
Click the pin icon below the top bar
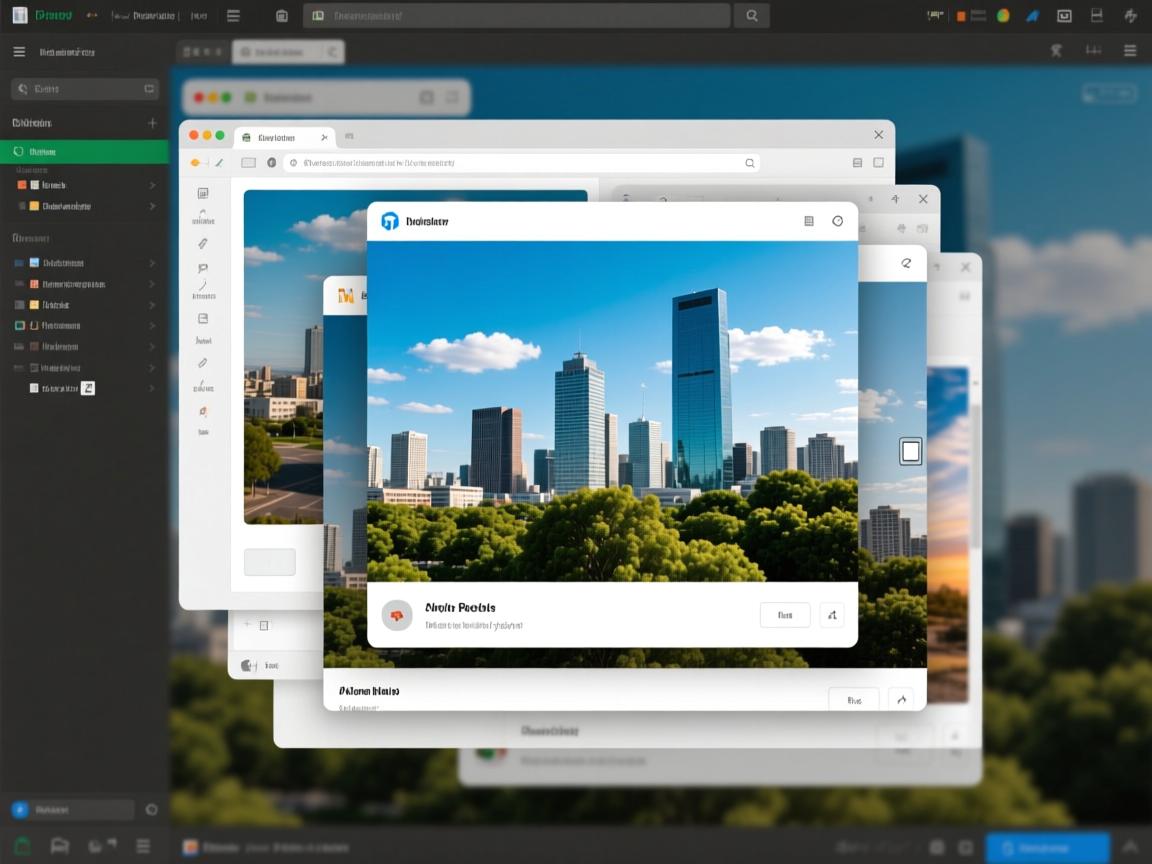[1056, 51]
